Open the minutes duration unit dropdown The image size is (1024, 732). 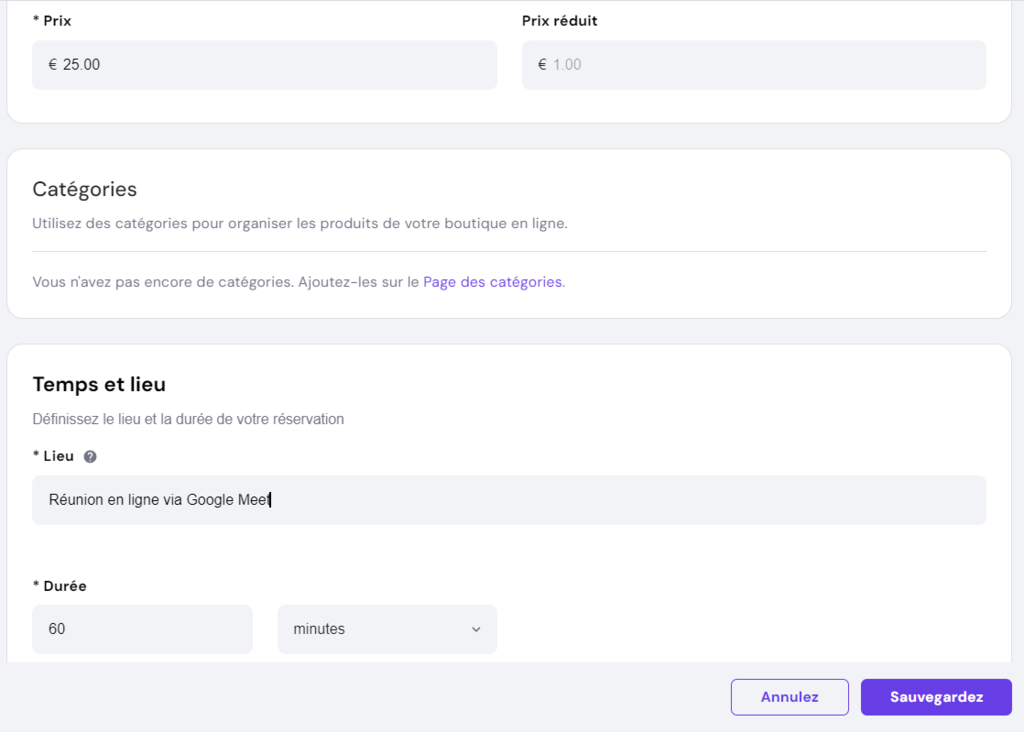[x=386, y=629]
